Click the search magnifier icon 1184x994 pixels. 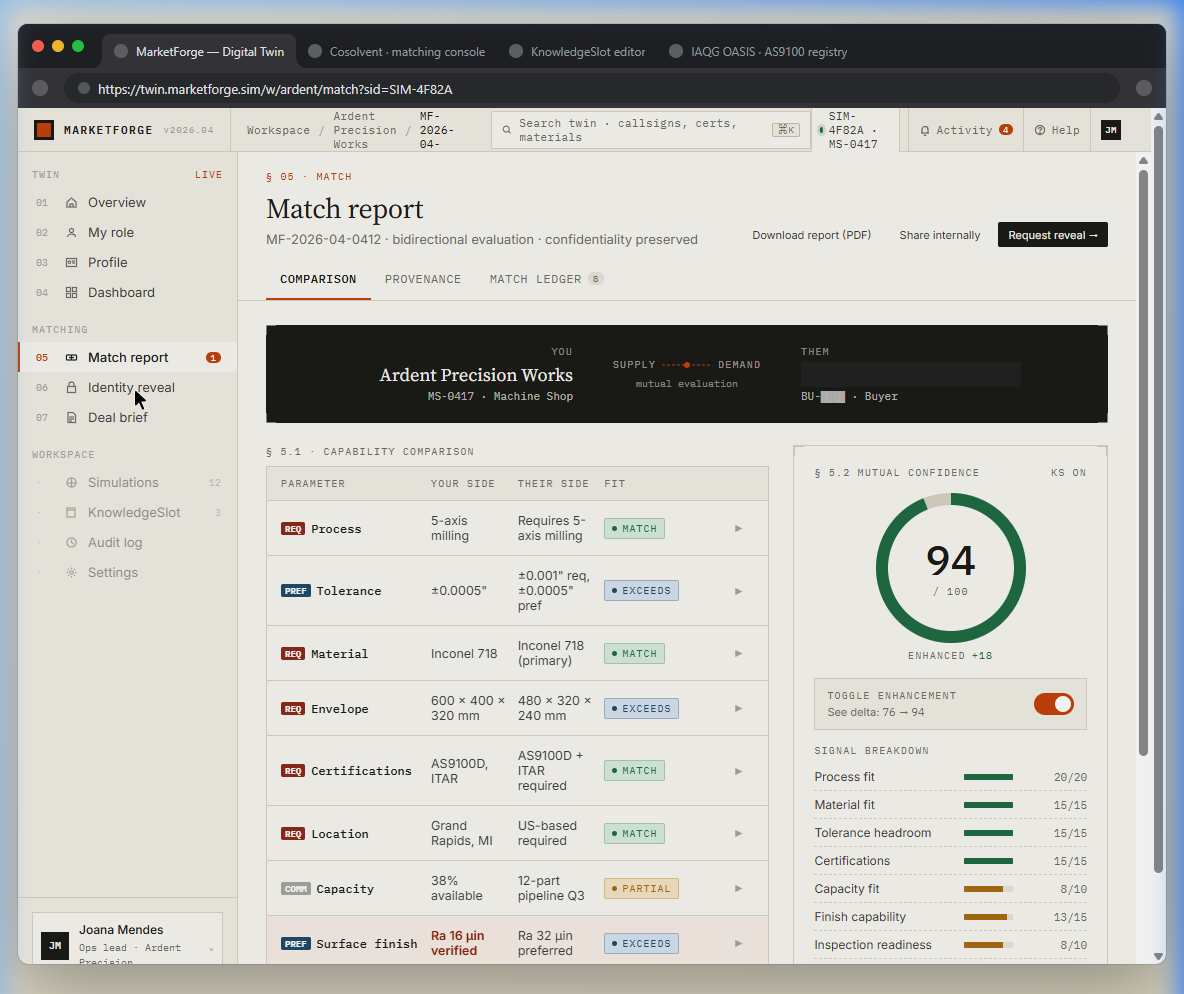tap(507, 130)
